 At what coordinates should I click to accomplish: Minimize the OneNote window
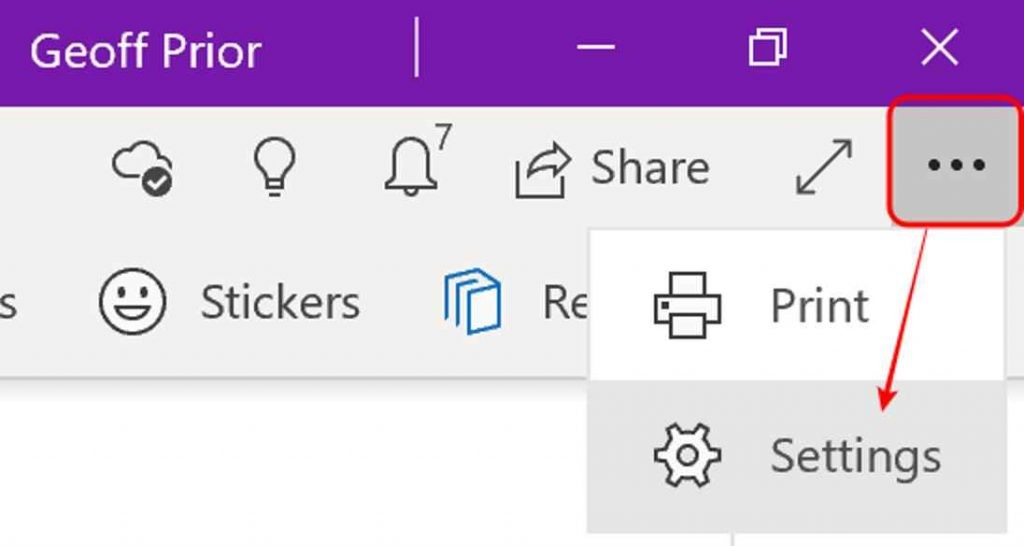point(596,47)
